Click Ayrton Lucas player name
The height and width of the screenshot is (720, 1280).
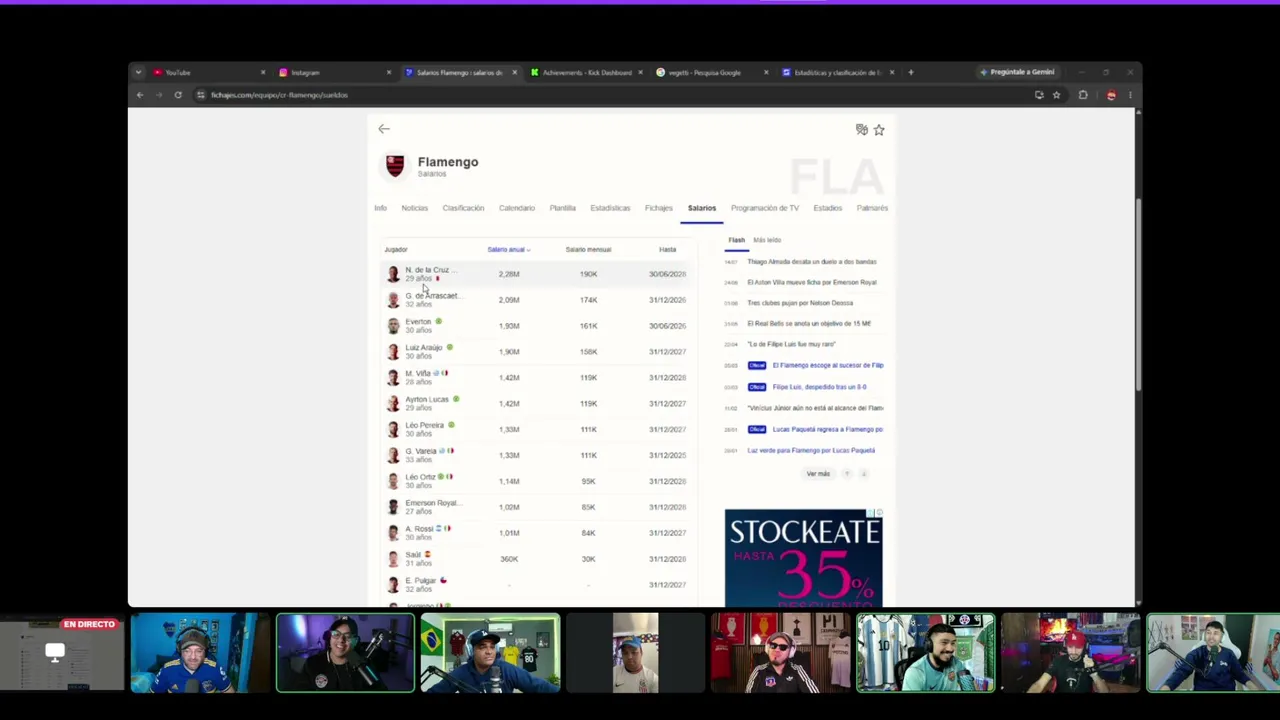coord(427,400)
